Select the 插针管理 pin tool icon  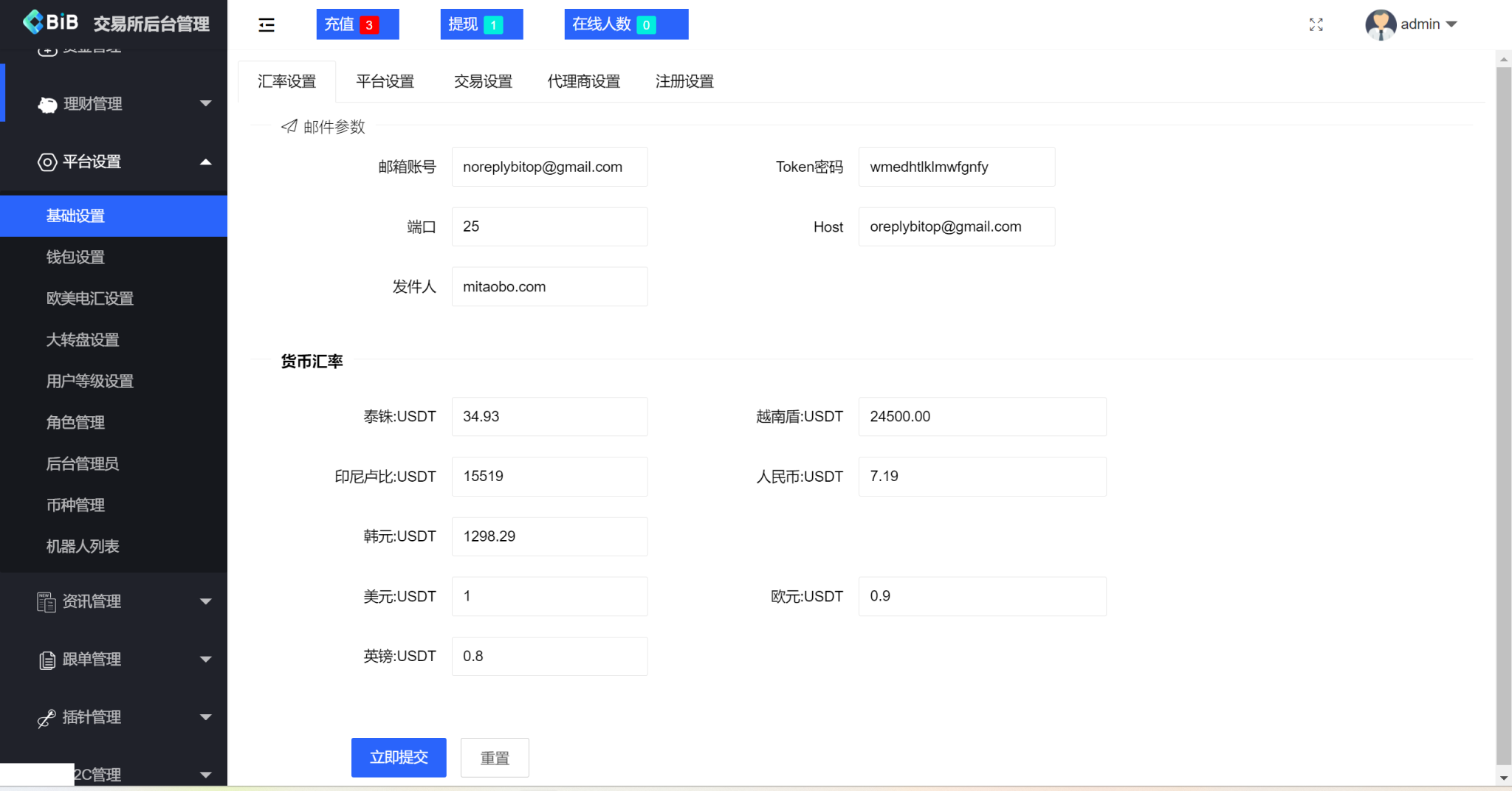pyautogui.click(x=46, y=716)
